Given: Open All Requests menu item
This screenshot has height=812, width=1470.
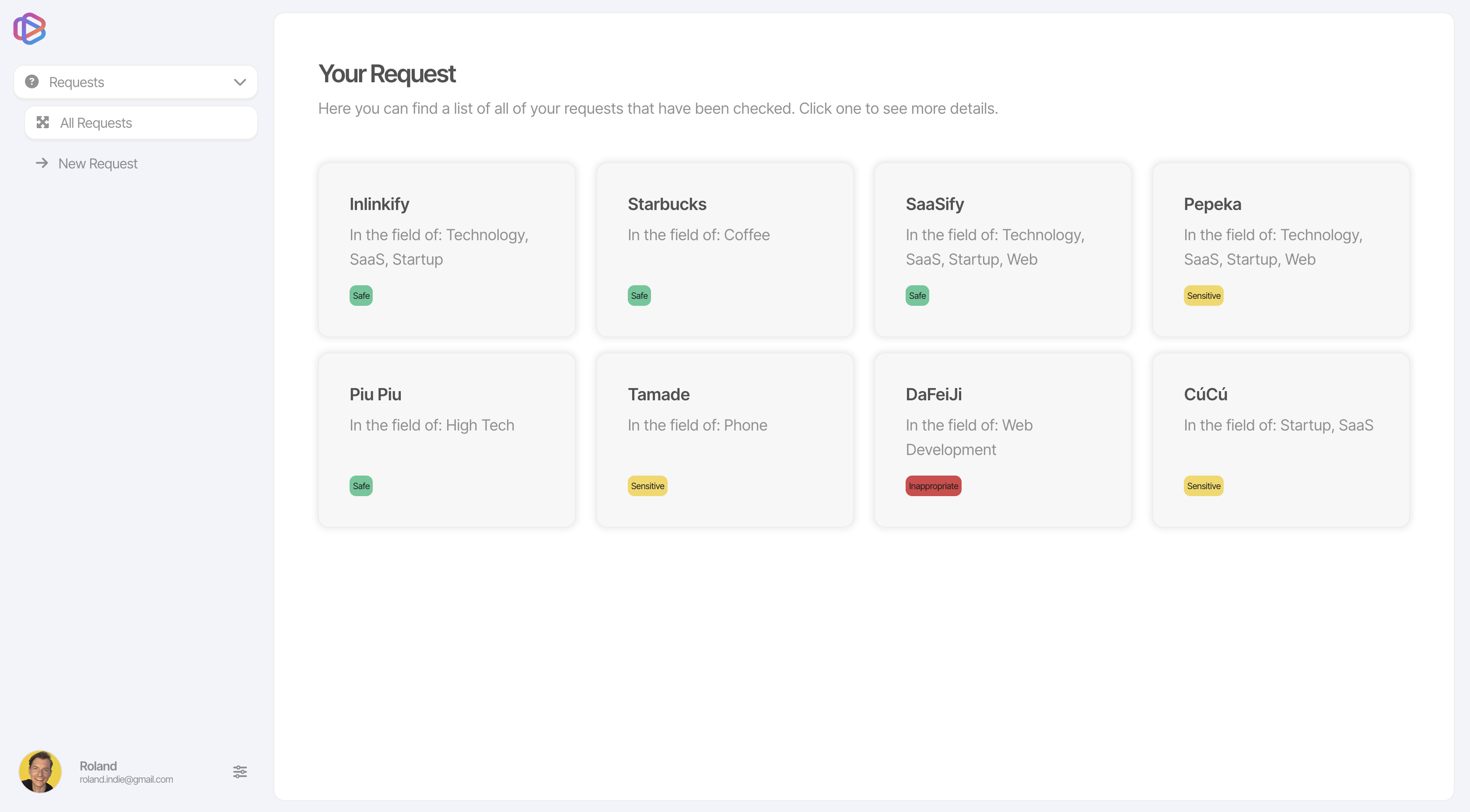Looking at the screenshot, I should 141,122.
